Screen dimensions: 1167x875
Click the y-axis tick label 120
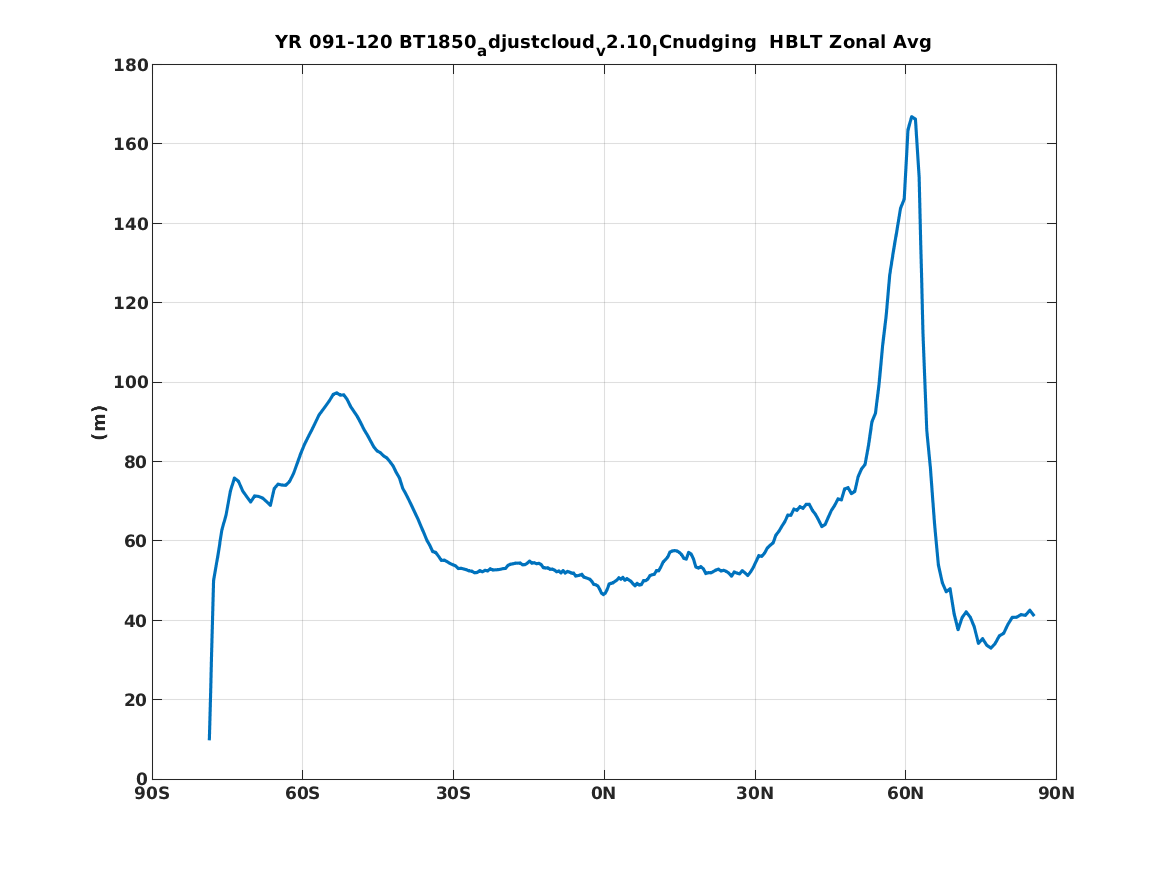[x=130, y=303]
